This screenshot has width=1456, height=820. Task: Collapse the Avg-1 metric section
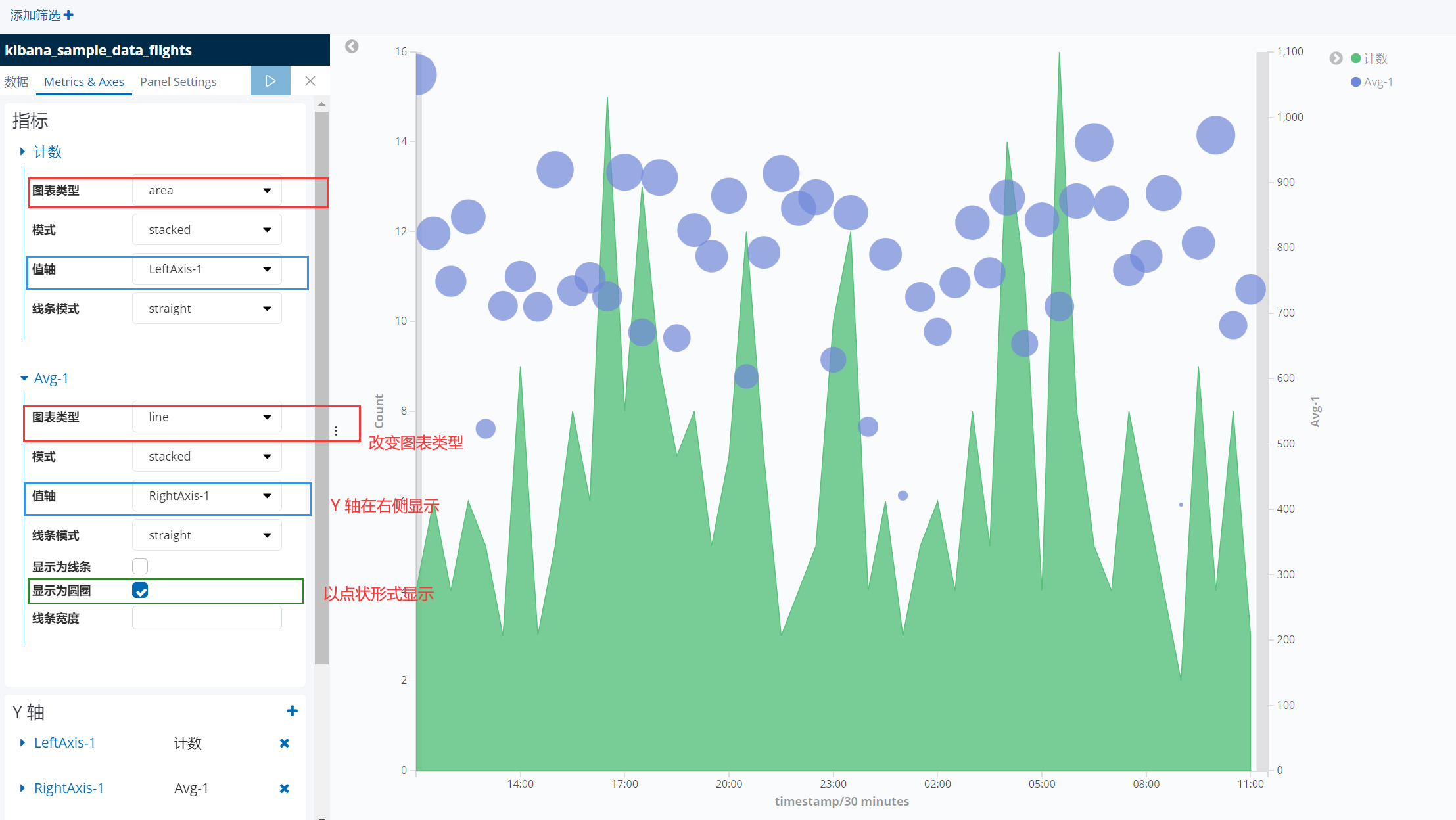coord(24,378)
